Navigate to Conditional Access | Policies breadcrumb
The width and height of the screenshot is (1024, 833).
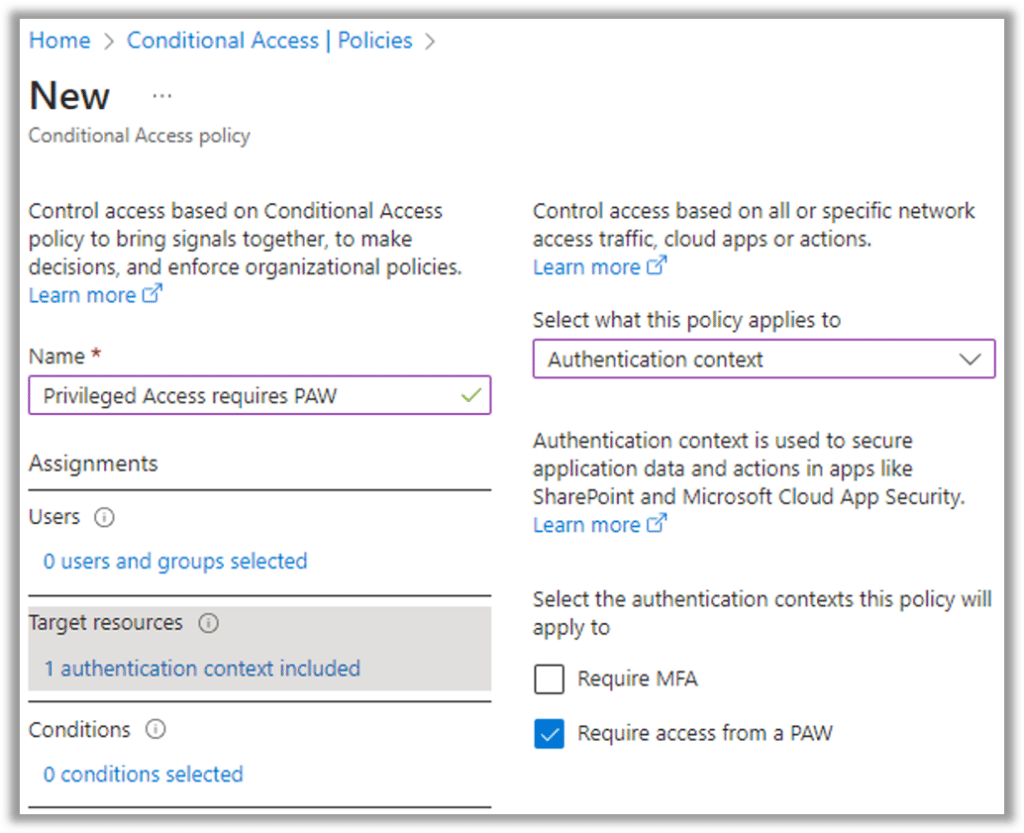tap(269, 41)
